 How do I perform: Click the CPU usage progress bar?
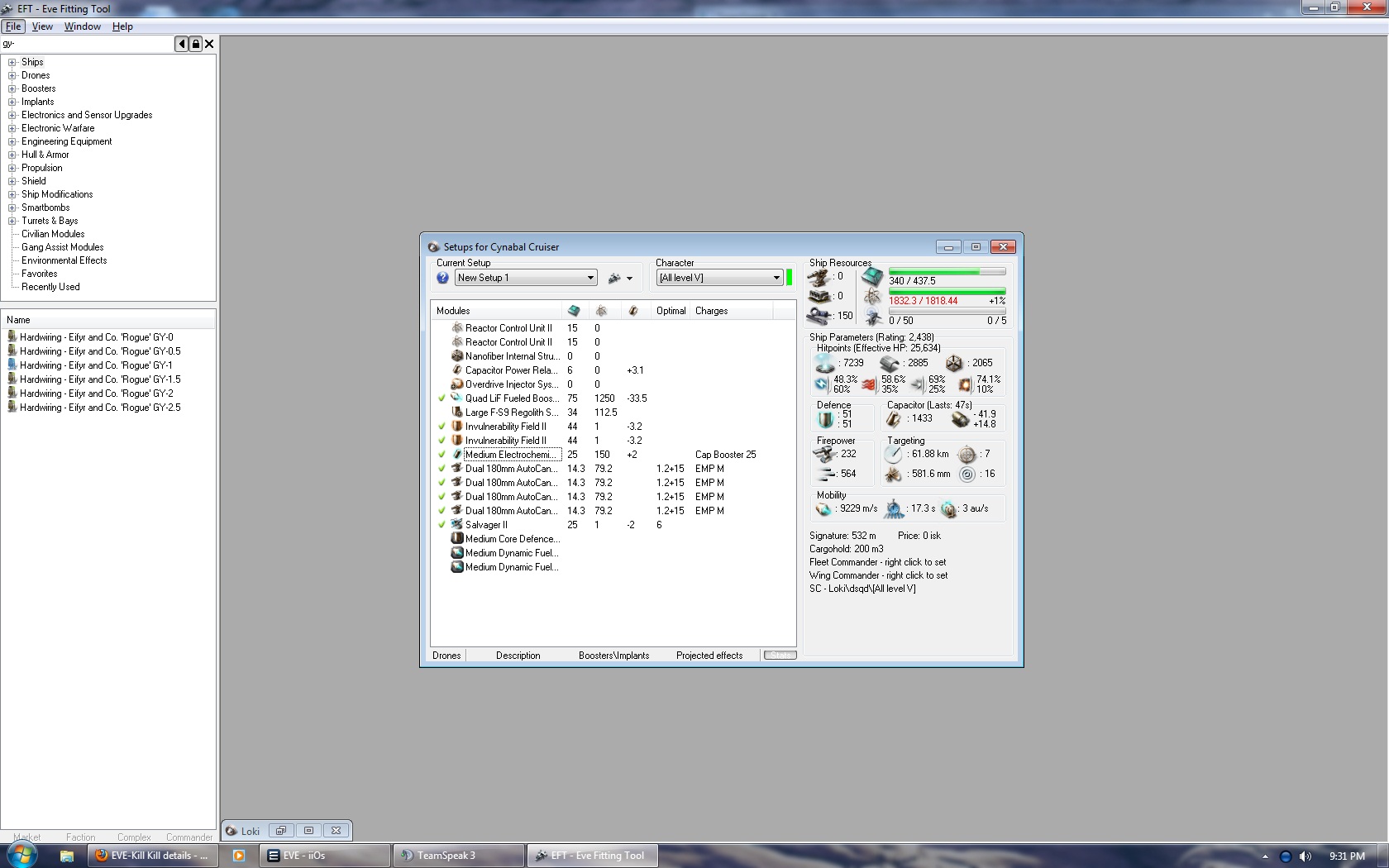(947, 272)
